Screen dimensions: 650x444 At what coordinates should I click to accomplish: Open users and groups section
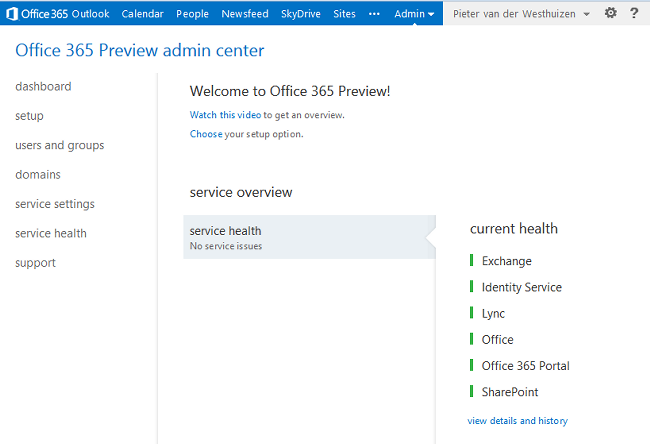click(60, 145)
